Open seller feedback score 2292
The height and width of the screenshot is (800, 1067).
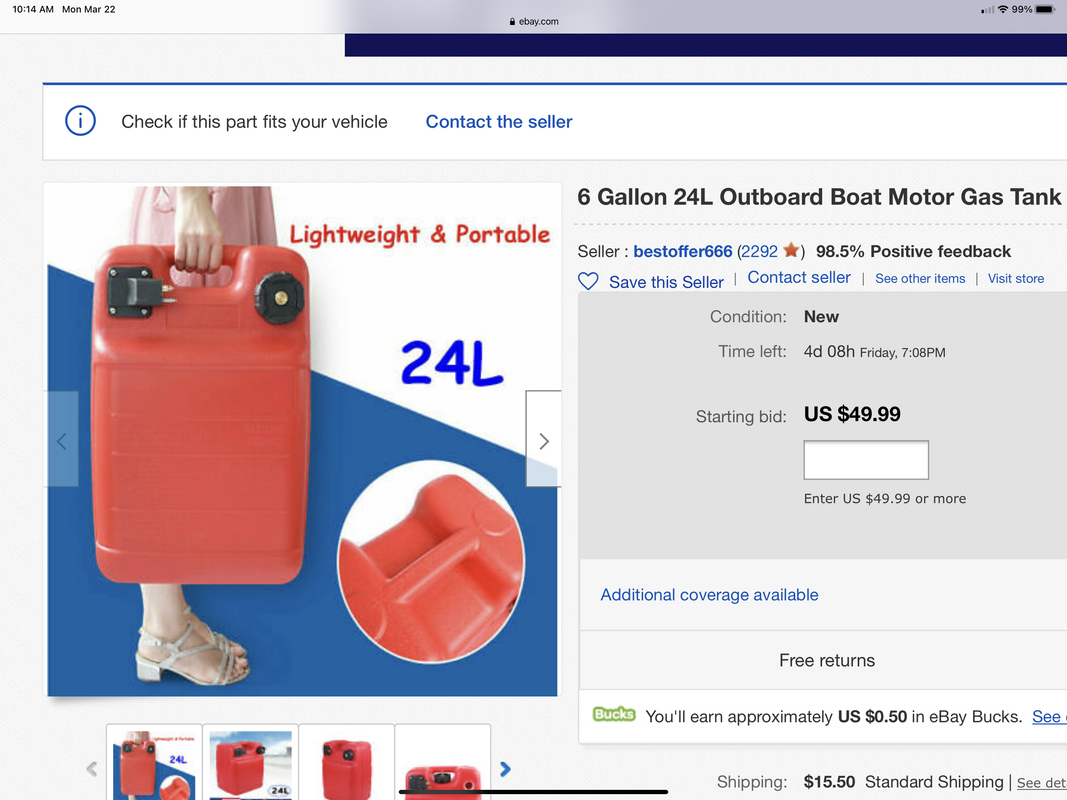(759, 251)
